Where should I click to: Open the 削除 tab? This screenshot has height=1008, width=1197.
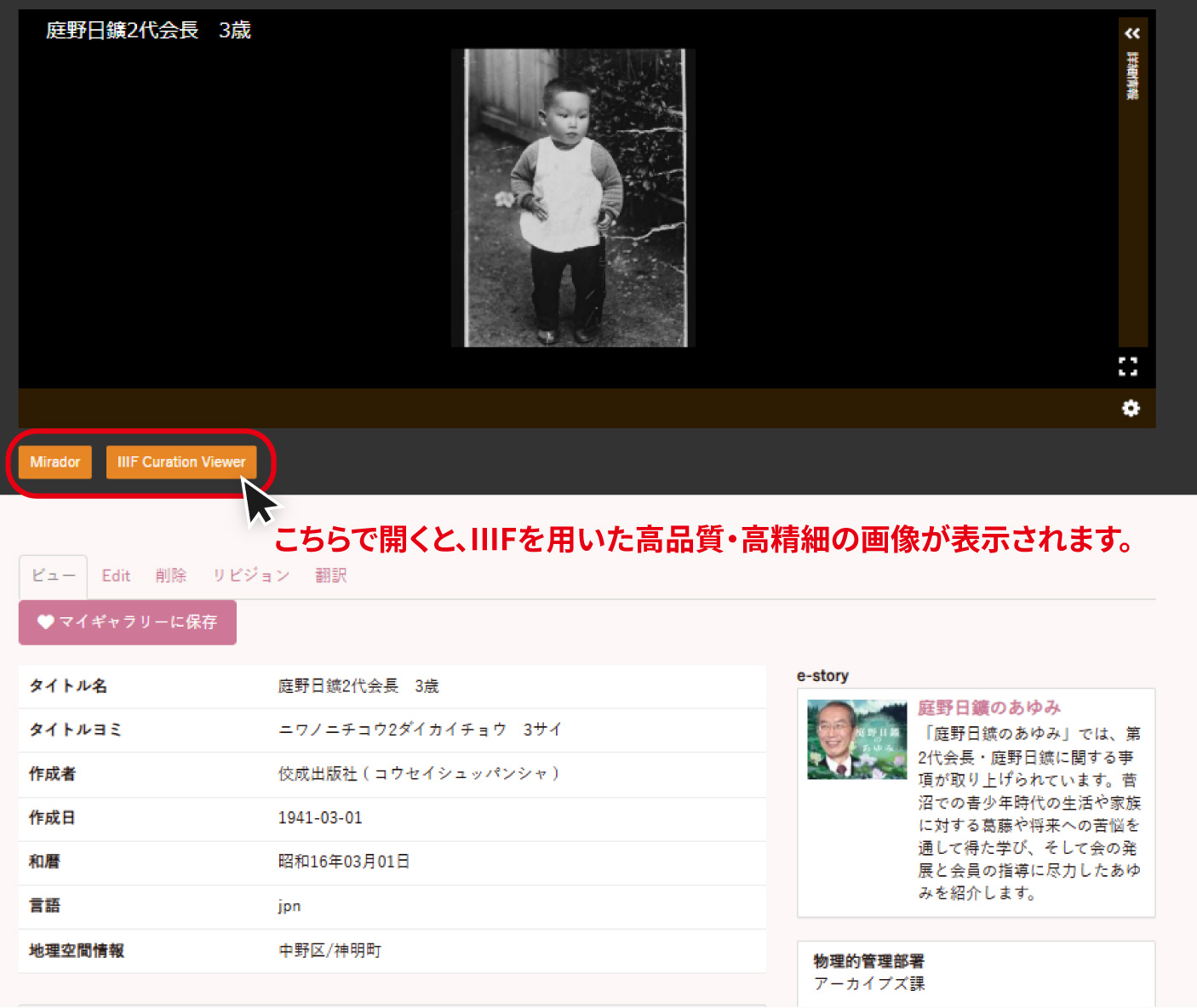tap(170, 576)
